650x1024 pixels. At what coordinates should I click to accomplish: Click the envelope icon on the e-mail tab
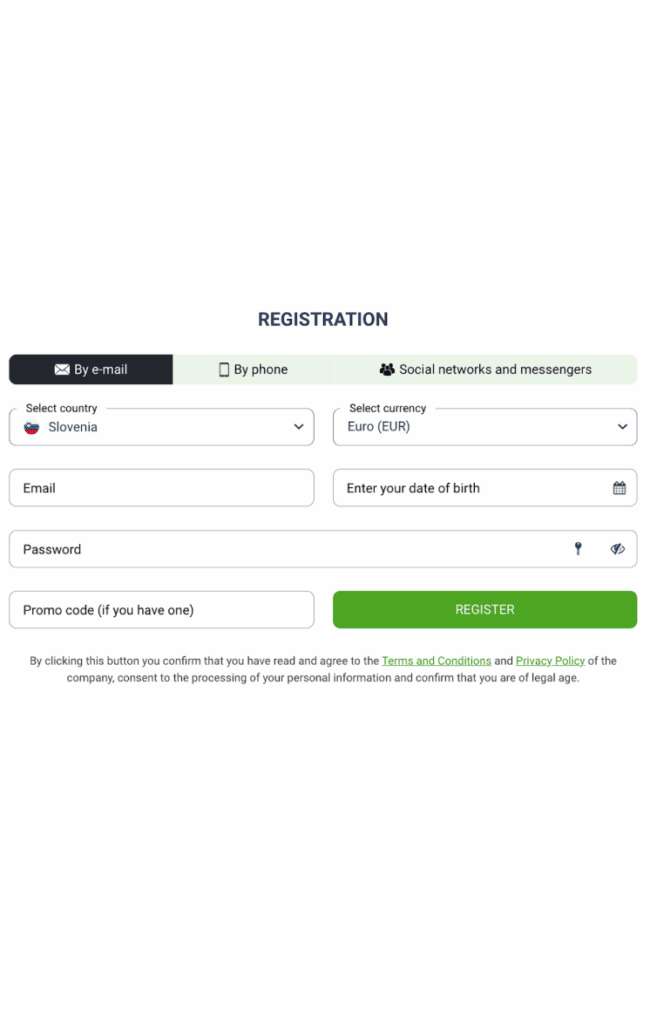click(62, 370)
